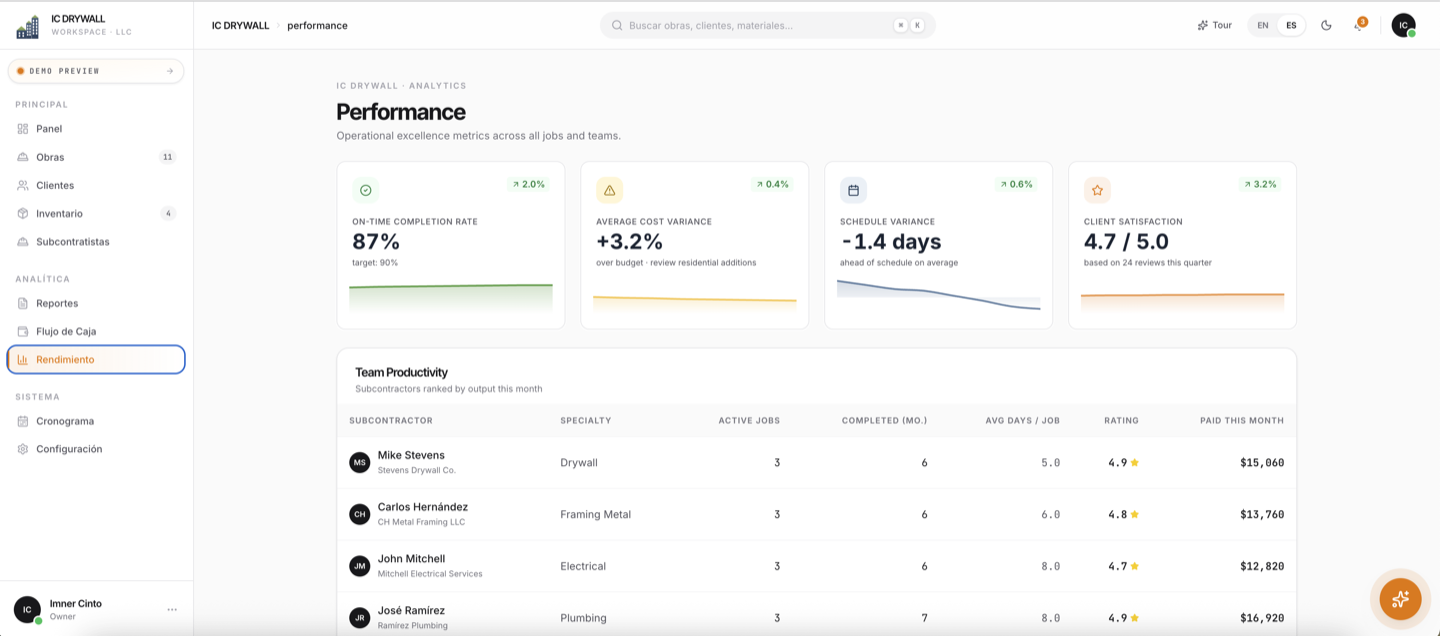Open Inventario box icon in sidebar

pyautogui.click(x=23, y=213)
